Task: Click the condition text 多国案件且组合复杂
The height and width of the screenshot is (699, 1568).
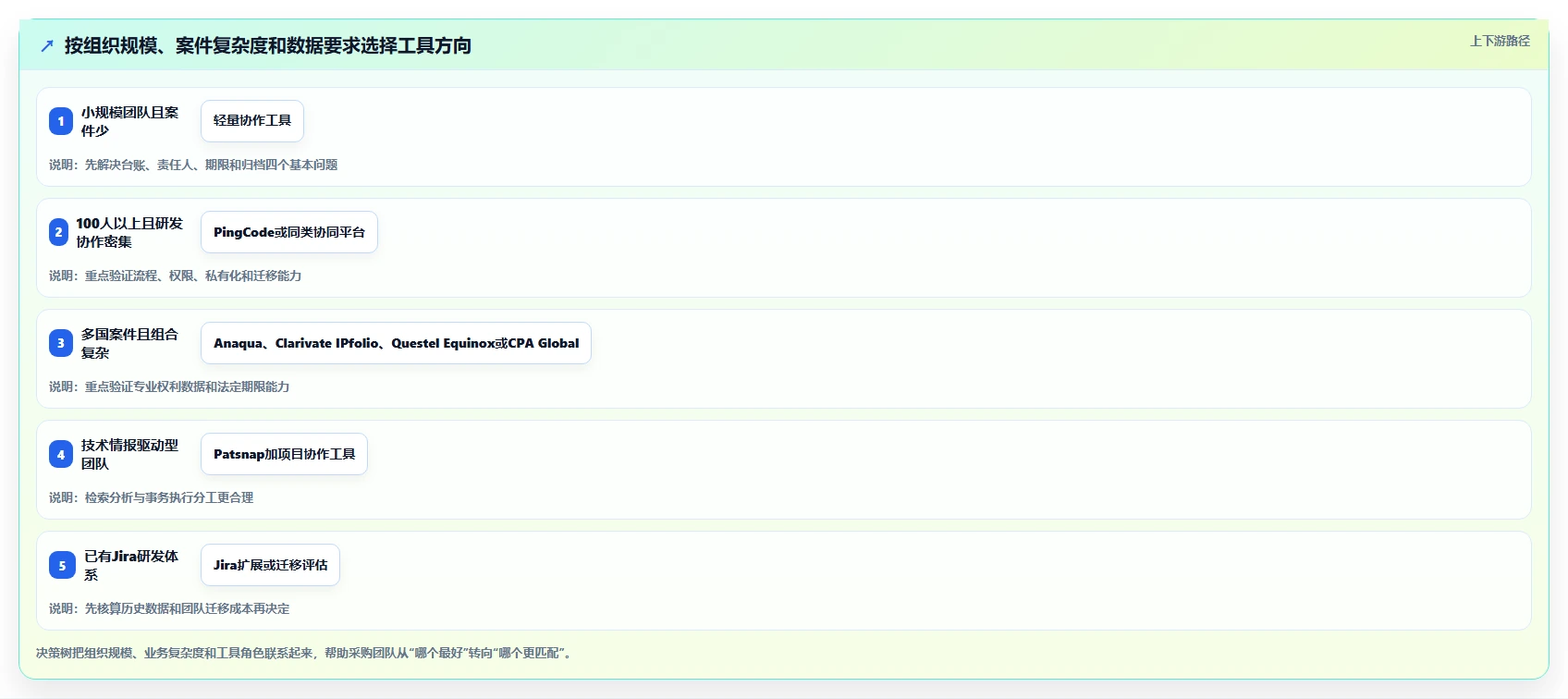Action: click(x=129, y=343)
